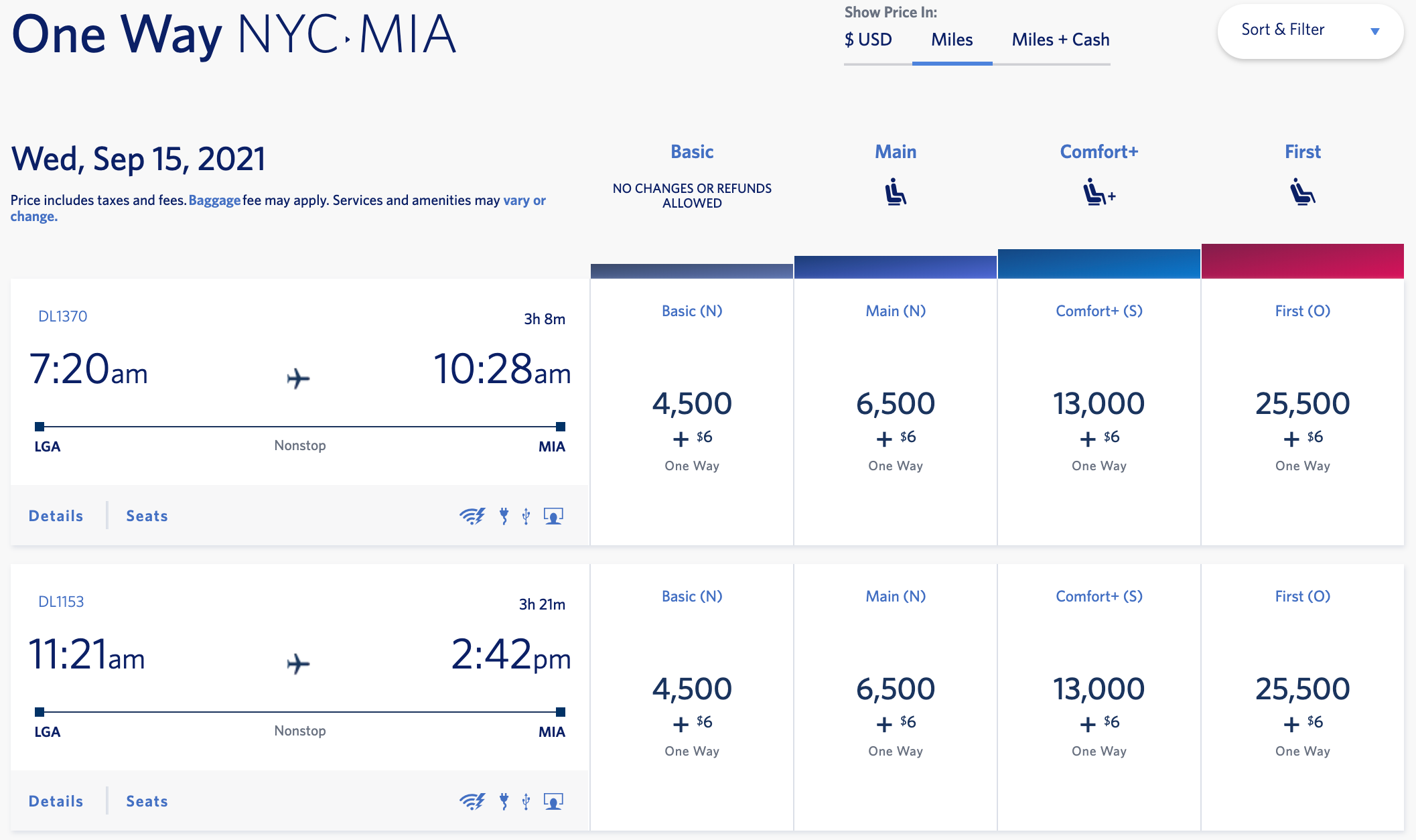Click the First (O) label on DL1370

tap(1303, 311)
